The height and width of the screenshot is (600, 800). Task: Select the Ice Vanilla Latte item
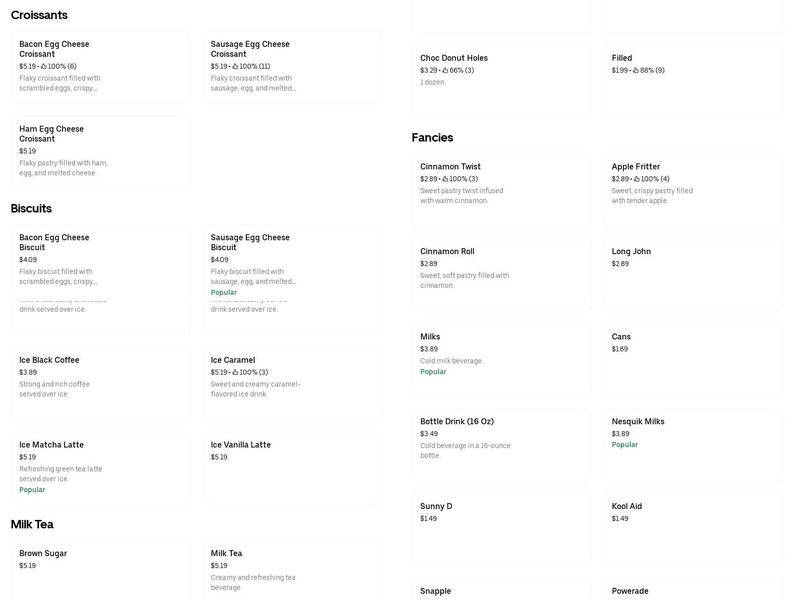(x=292, y=468)
